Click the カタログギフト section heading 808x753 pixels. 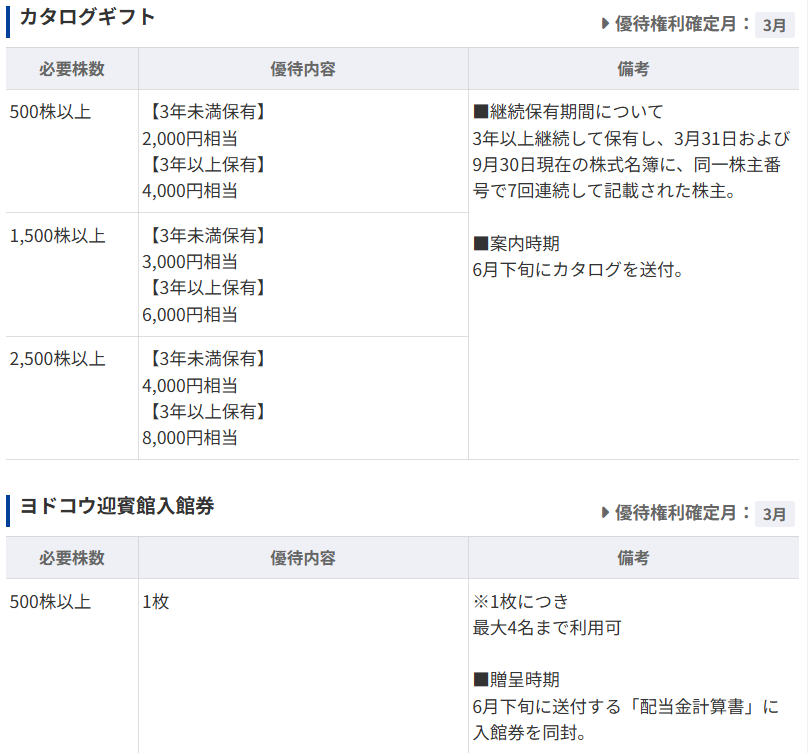tap(88, 18)
